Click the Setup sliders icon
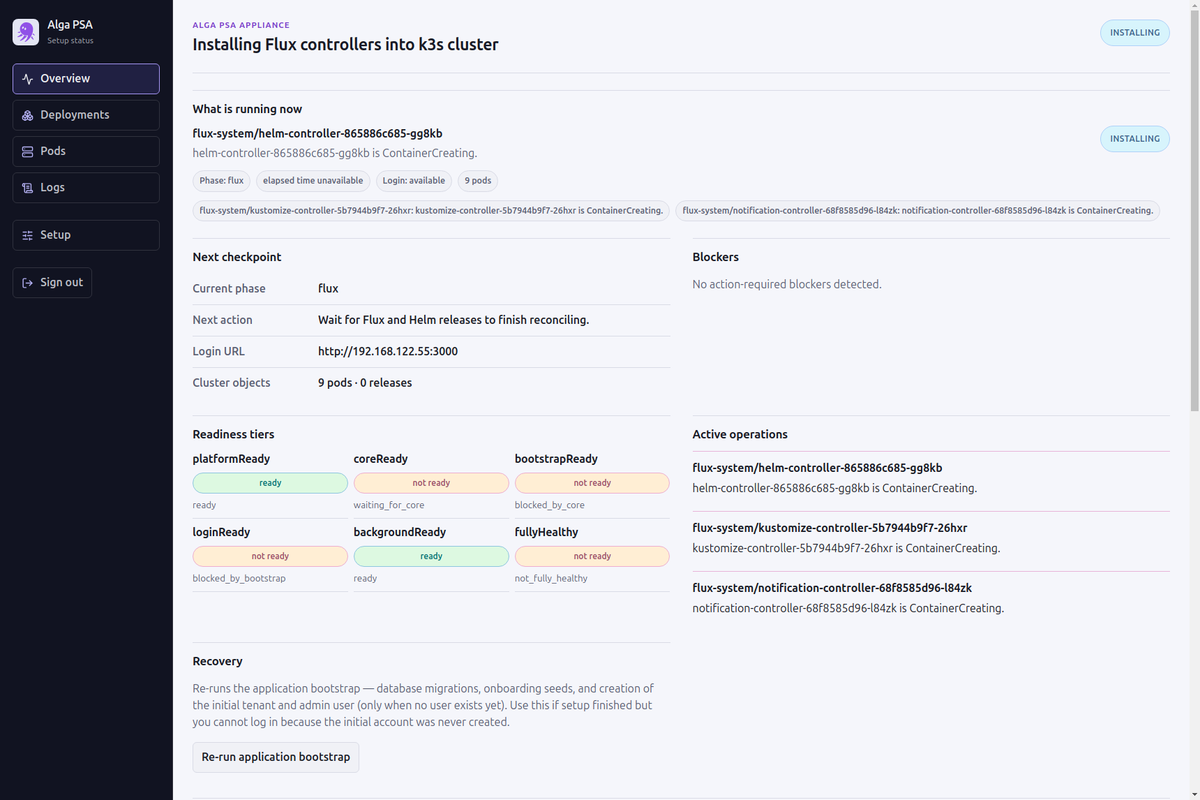The height and width of the screenshot is (800, 1200). 28,235
